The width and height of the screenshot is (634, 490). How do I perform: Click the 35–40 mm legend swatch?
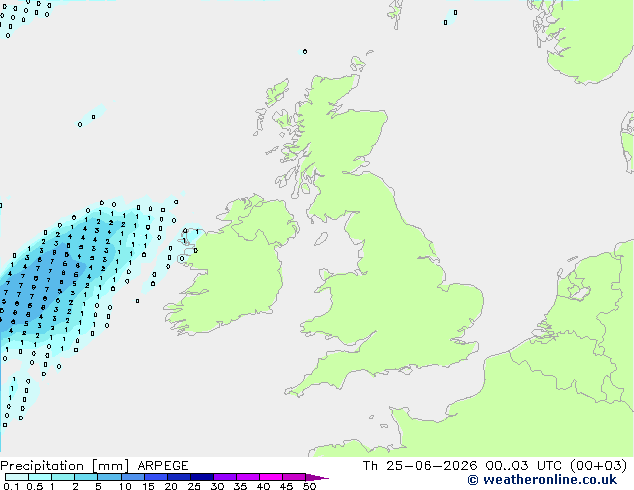pyautogui.click(x=247, y=477)
